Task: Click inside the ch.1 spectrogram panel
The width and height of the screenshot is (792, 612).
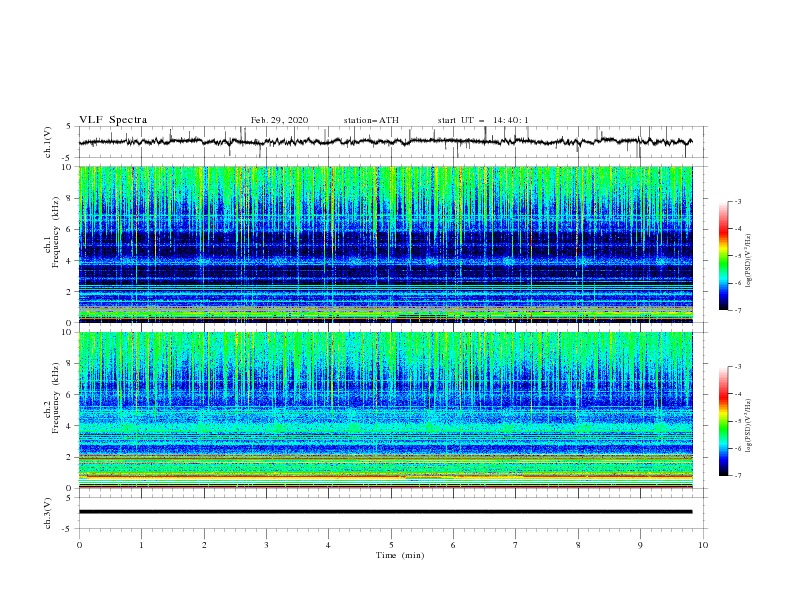Action: pyautogui.click(x=385, y=244)
